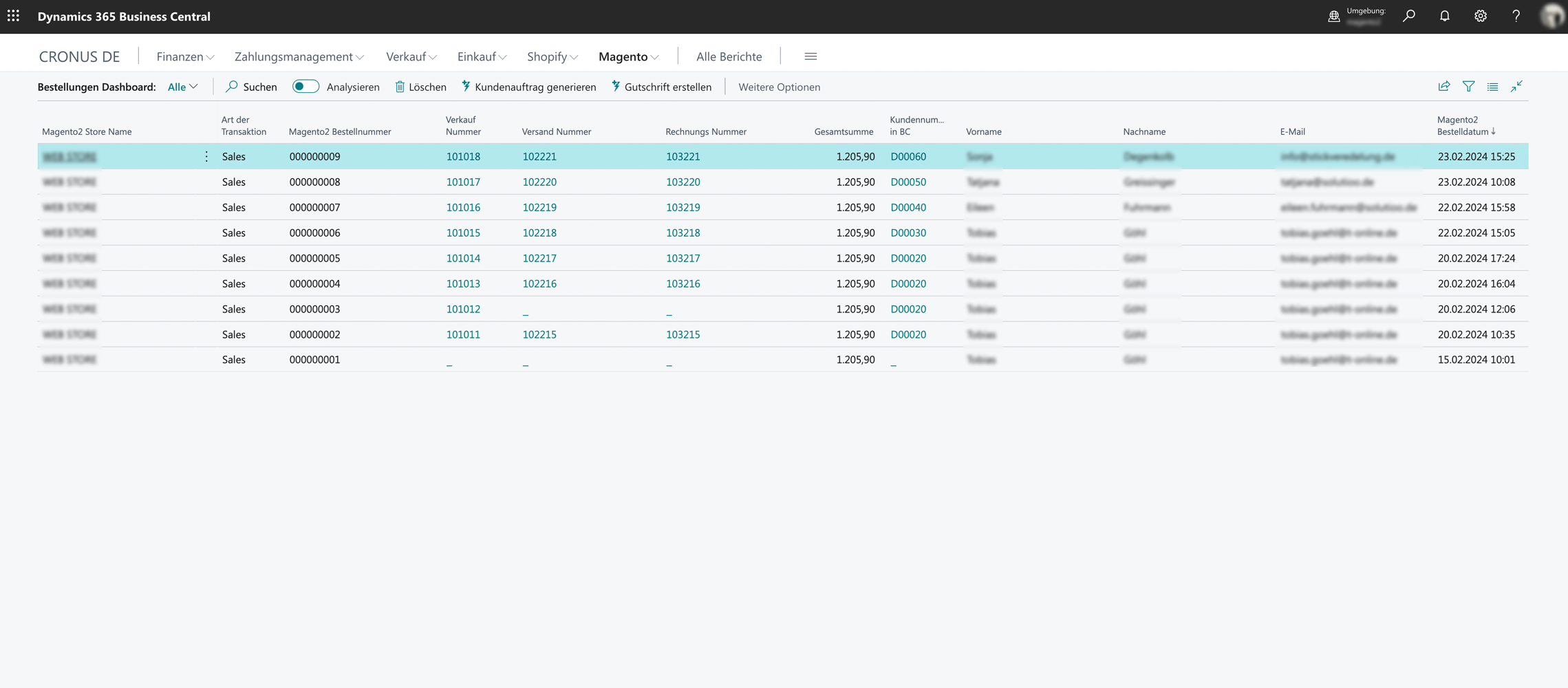Open the hamburger navigation menu icon

pos(810,56)
